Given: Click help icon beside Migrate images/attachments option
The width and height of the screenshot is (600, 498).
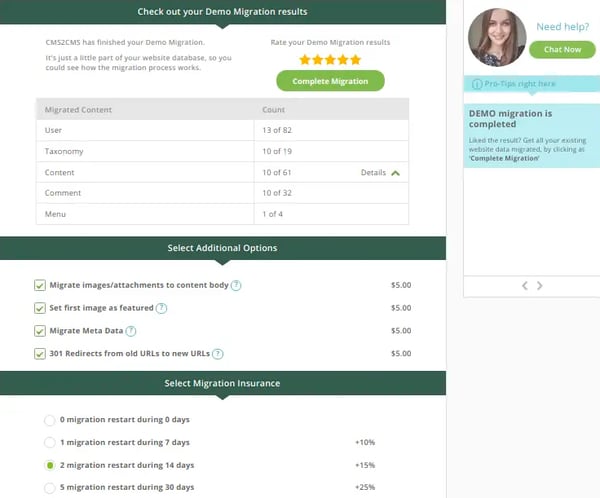Looking at the screenshot, I should [236, 285].
